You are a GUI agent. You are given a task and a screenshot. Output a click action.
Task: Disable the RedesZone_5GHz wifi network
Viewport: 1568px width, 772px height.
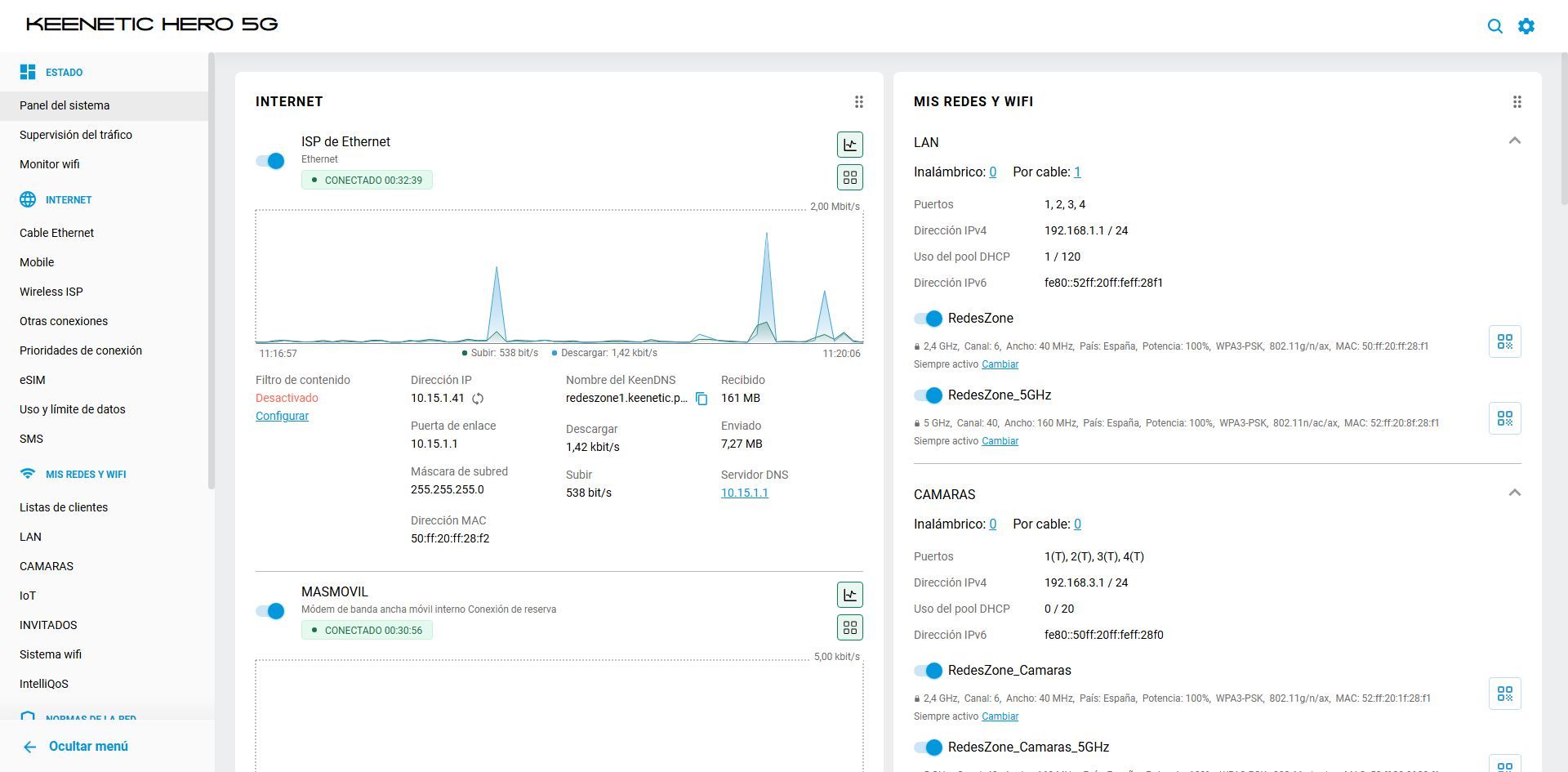point(929,395)
